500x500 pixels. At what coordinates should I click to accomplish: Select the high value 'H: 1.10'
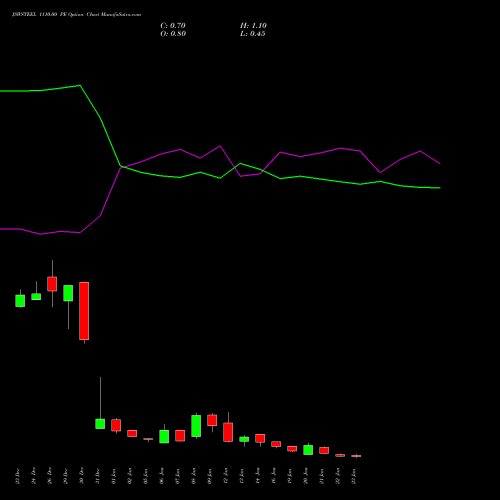[x=253, y=26]
